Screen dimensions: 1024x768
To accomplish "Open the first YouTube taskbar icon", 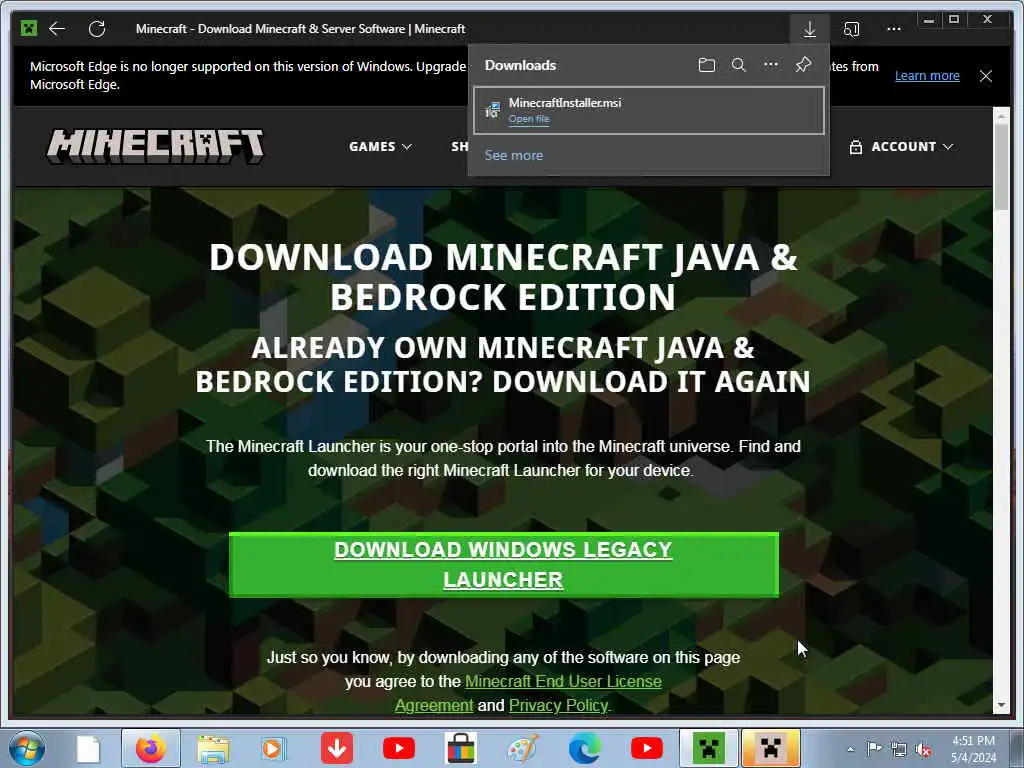I will tap(399, 748).
